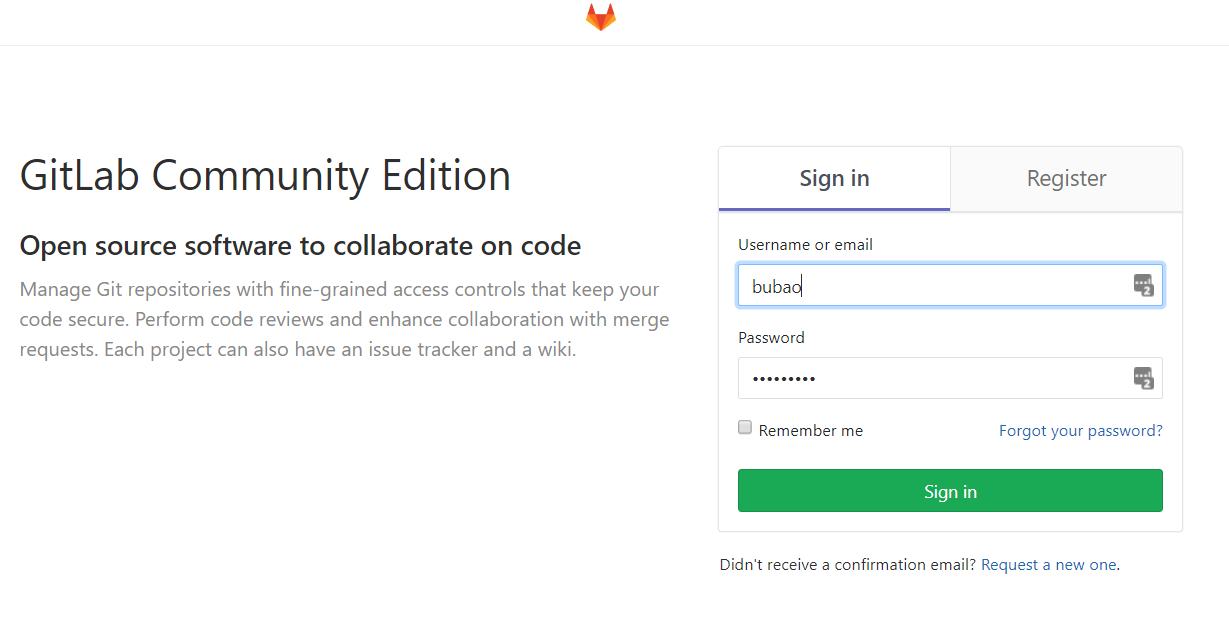
Task: Open the 'Forgot your password?' link
Action: [1080, 431]
